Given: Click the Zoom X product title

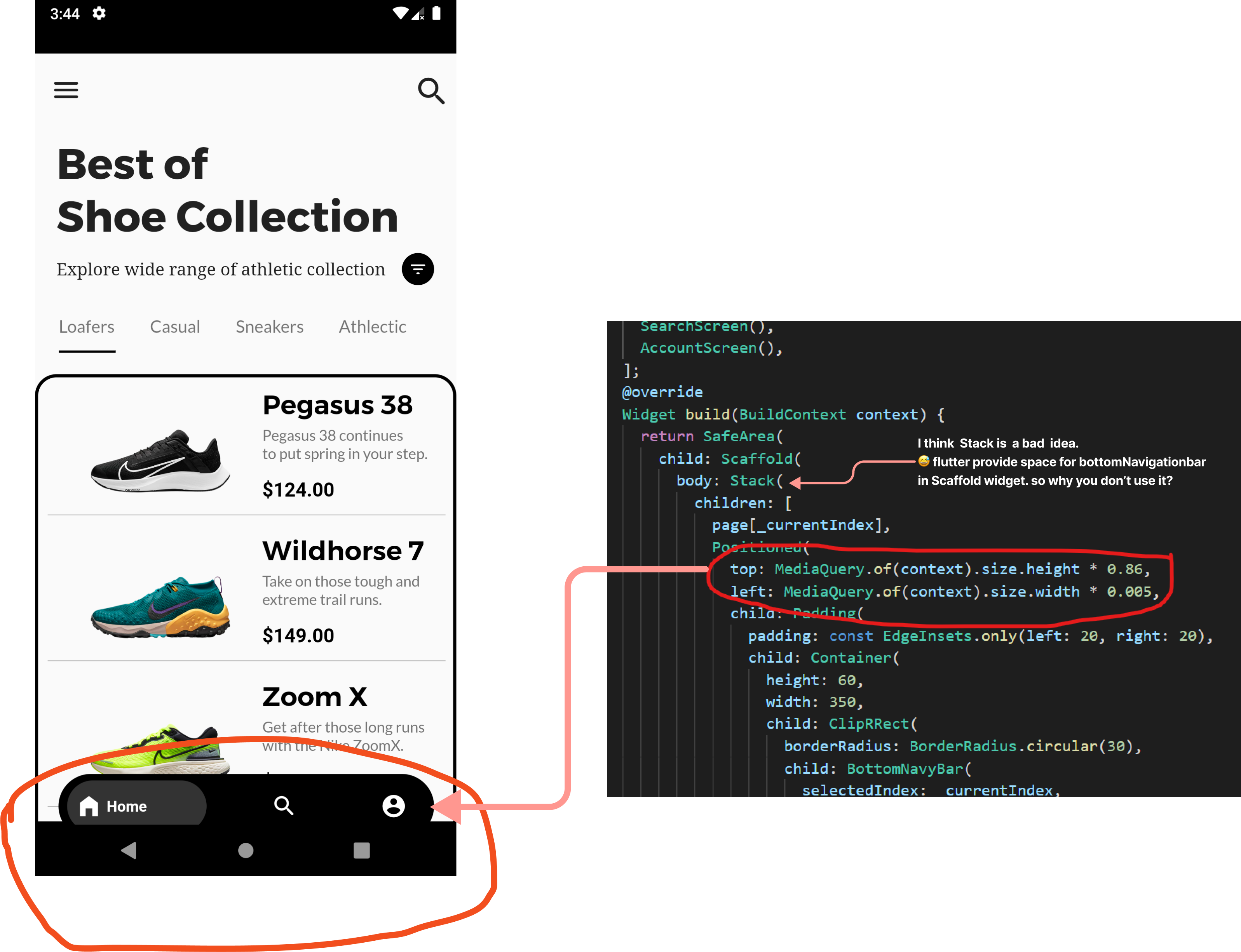Looking at the screenshot, I should pyautogui.click(x=314, y=696).
